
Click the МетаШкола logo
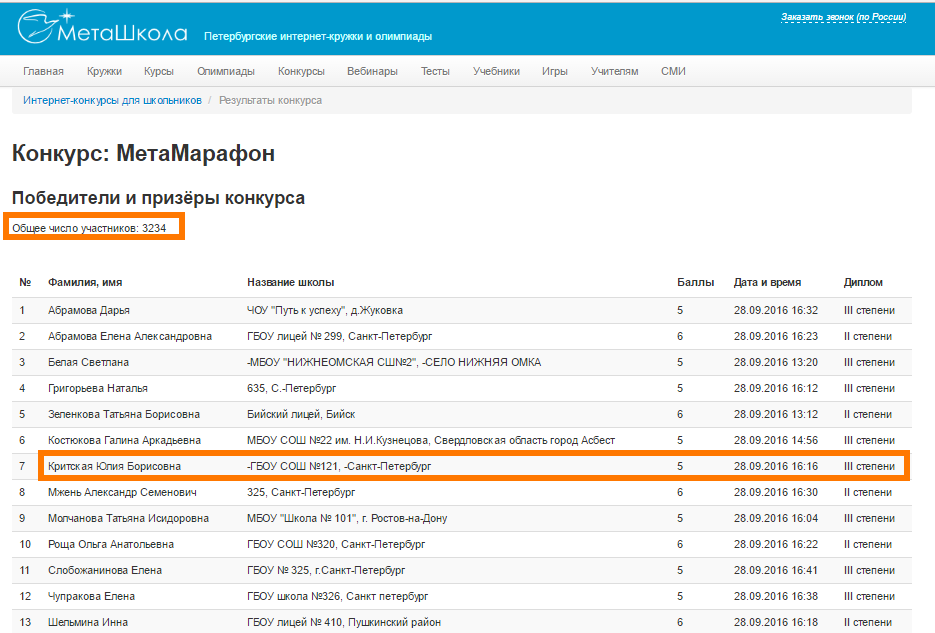(102, 27)
